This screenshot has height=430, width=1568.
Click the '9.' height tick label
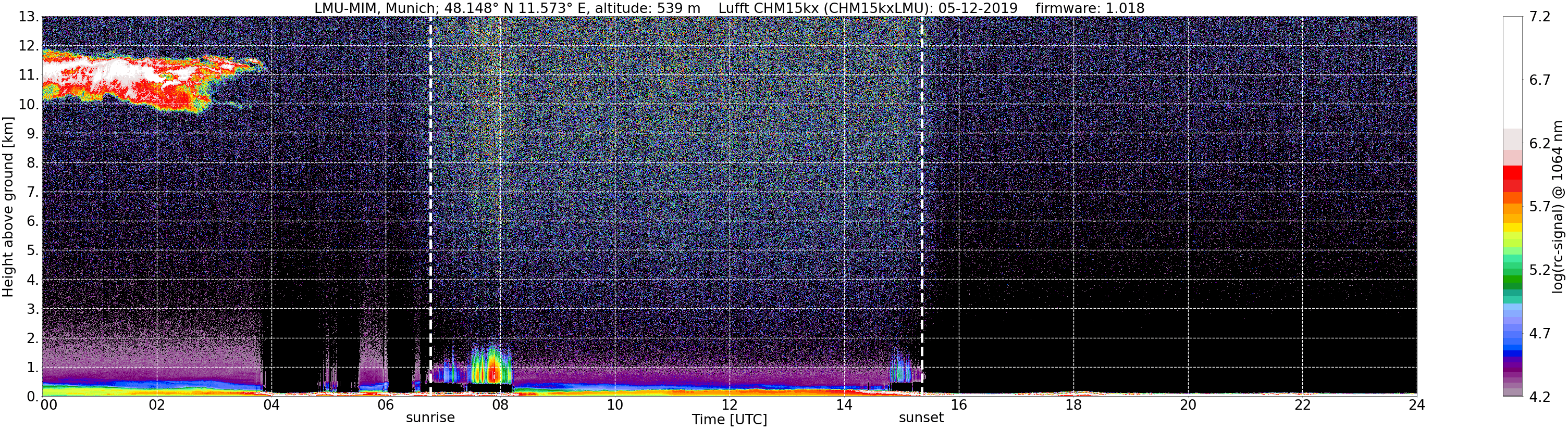(x=32, y=134)
